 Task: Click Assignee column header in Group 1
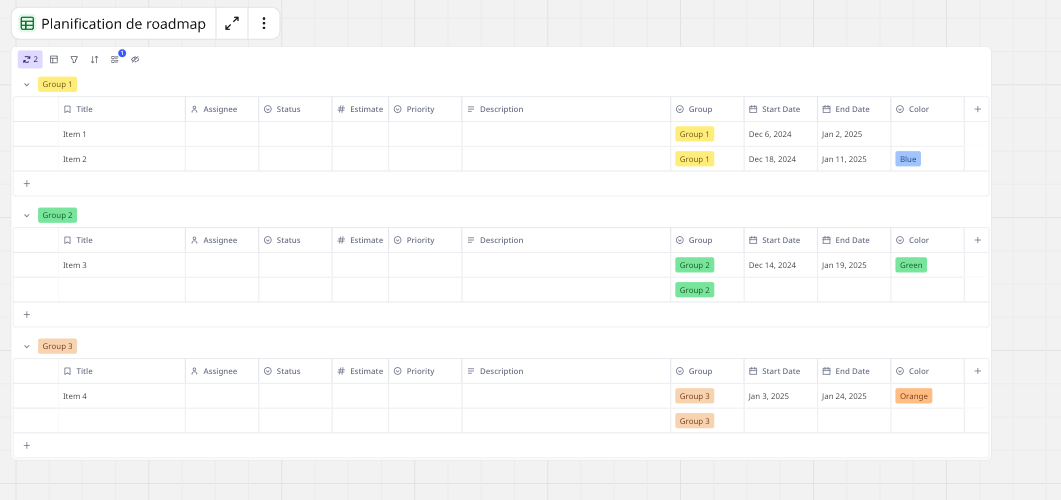tap(222, 109)
